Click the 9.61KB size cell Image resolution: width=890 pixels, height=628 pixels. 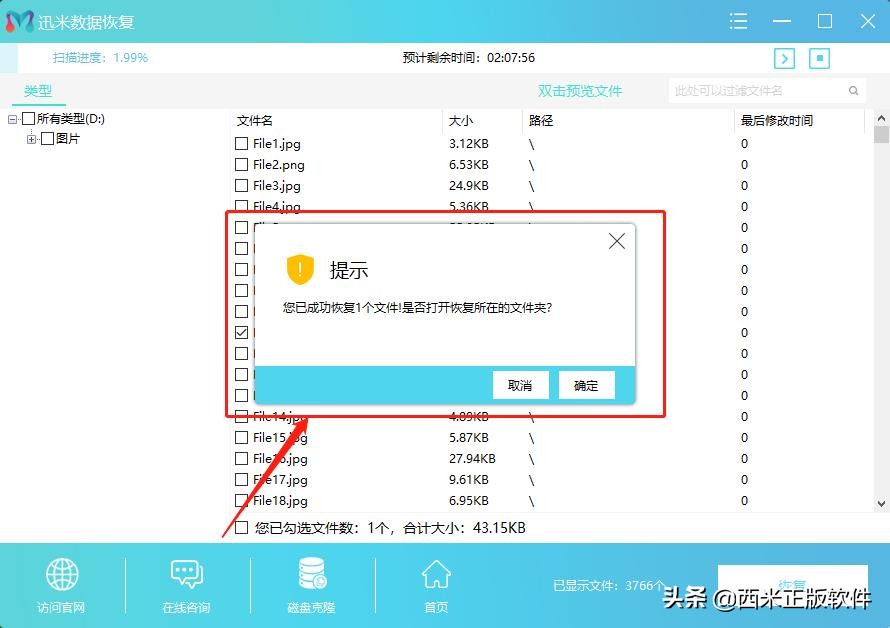[x=469, y=480]
